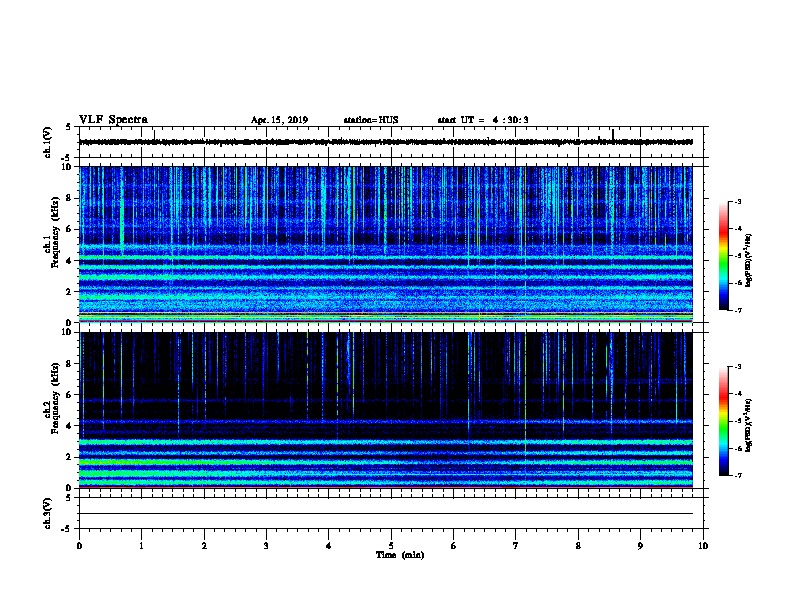Image resolution: width=792 pixels, height=612 pixels.
Task: Click the '0' tick on time axis
Action: click(79, 546)
